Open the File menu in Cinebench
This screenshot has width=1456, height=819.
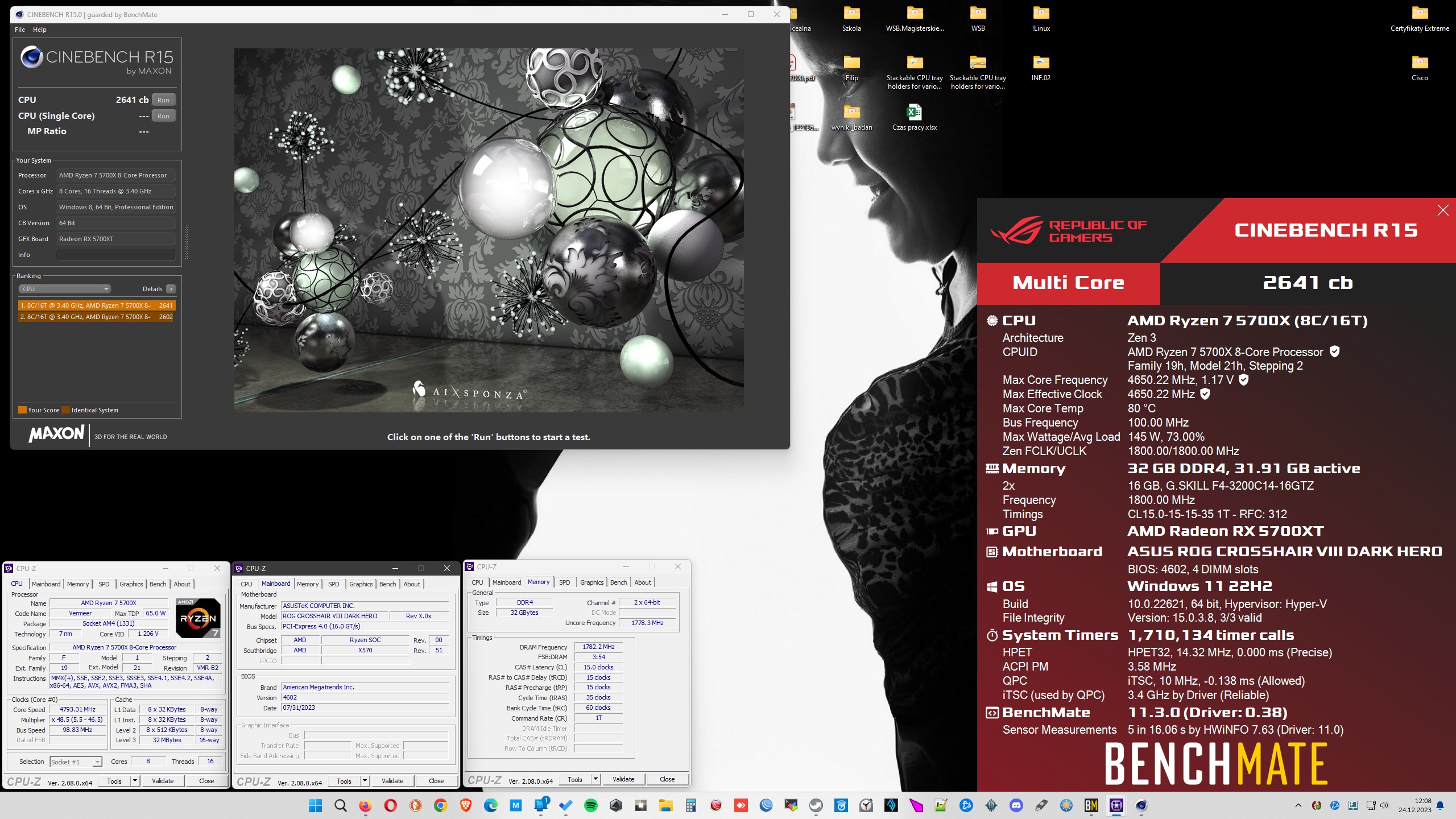(20, 30)
